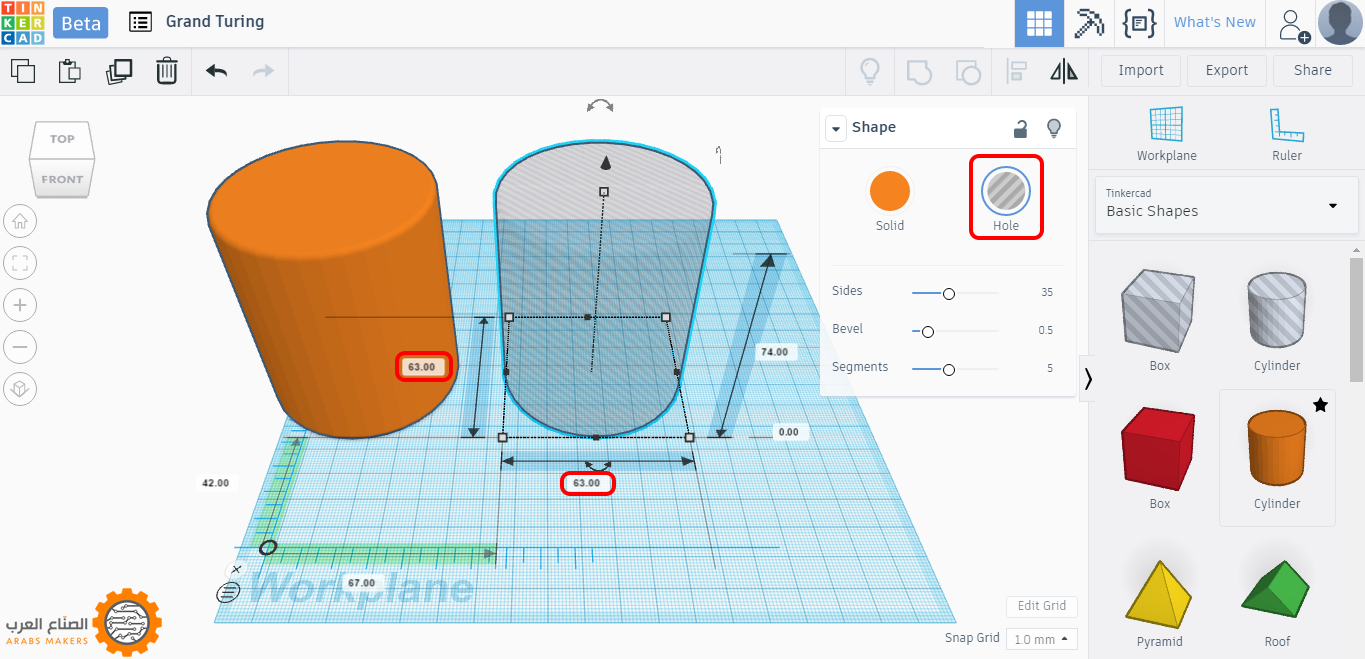Viewport: 1365px width, 659px height.
Task: Click the Group shapes icon
Action: pos(919,71)
